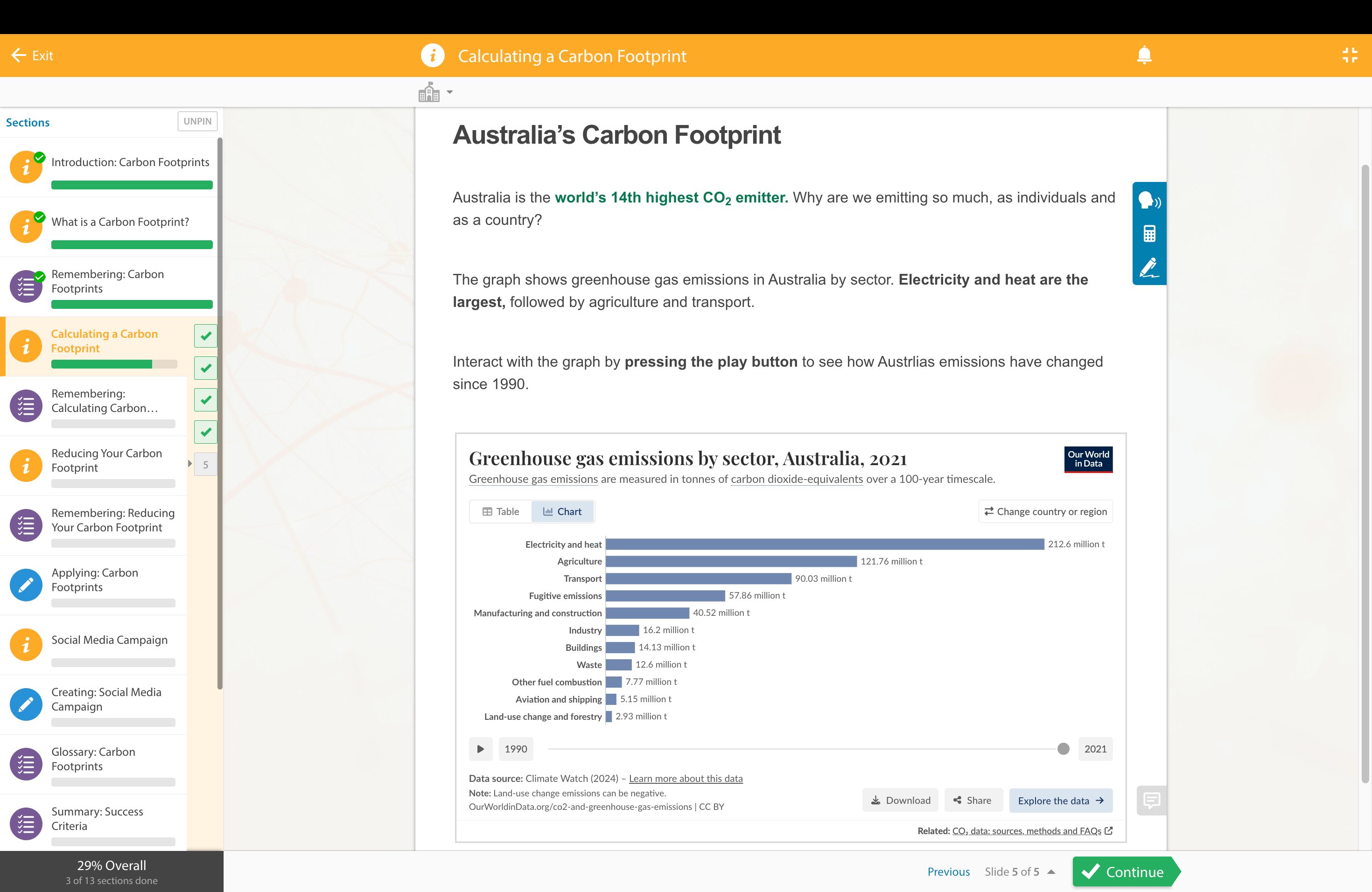Select slide 5 box in sidebar
Screen dimensions: 1372x892
coord(205,465)
